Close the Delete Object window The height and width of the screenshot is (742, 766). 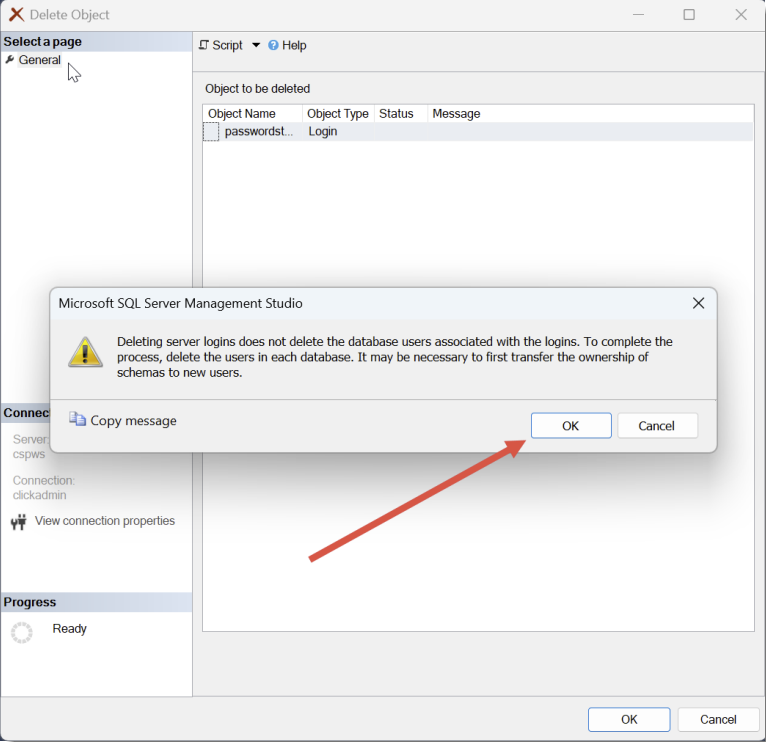741,15
